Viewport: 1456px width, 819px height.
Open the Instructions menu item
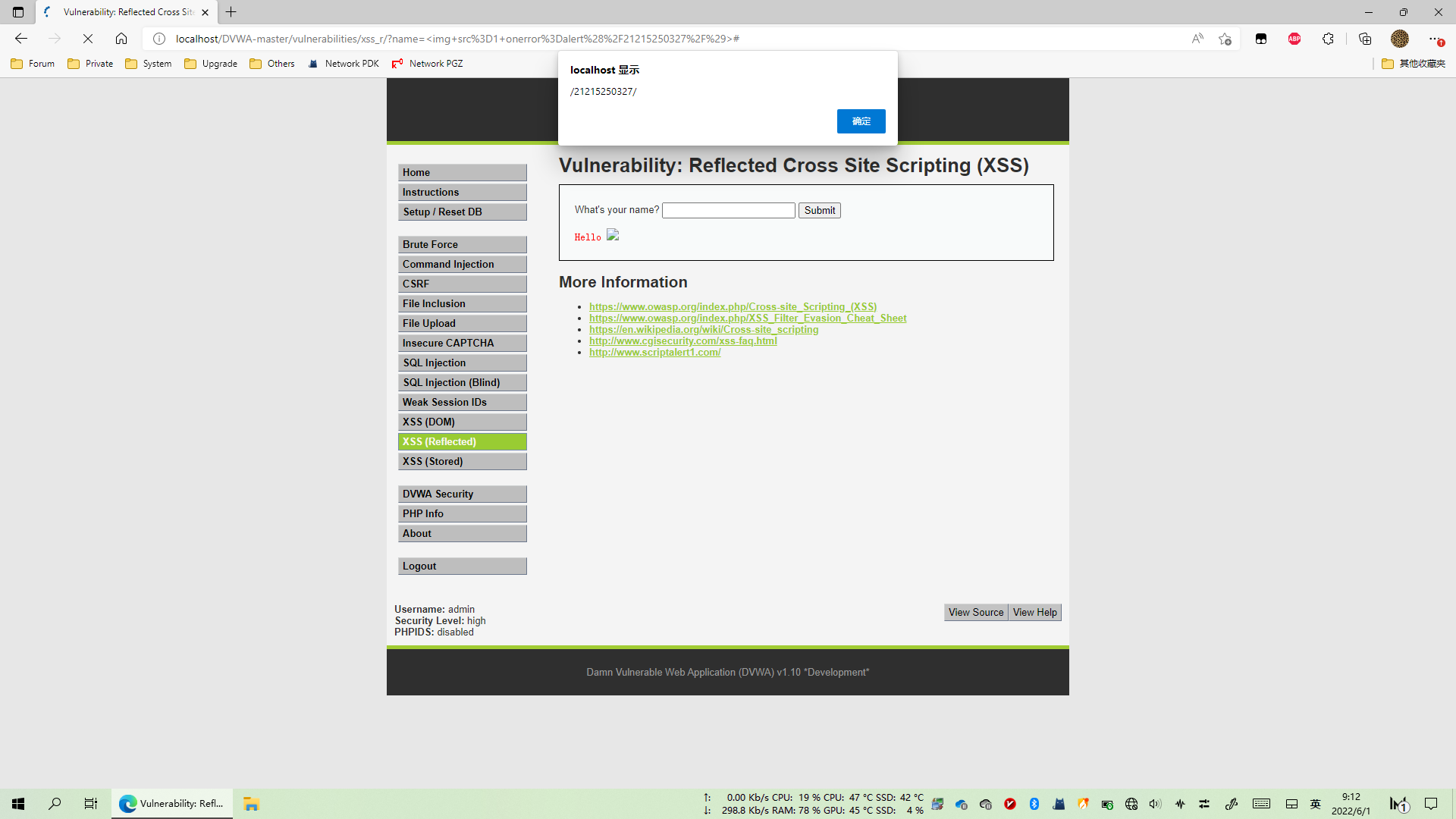coord(462,193)
